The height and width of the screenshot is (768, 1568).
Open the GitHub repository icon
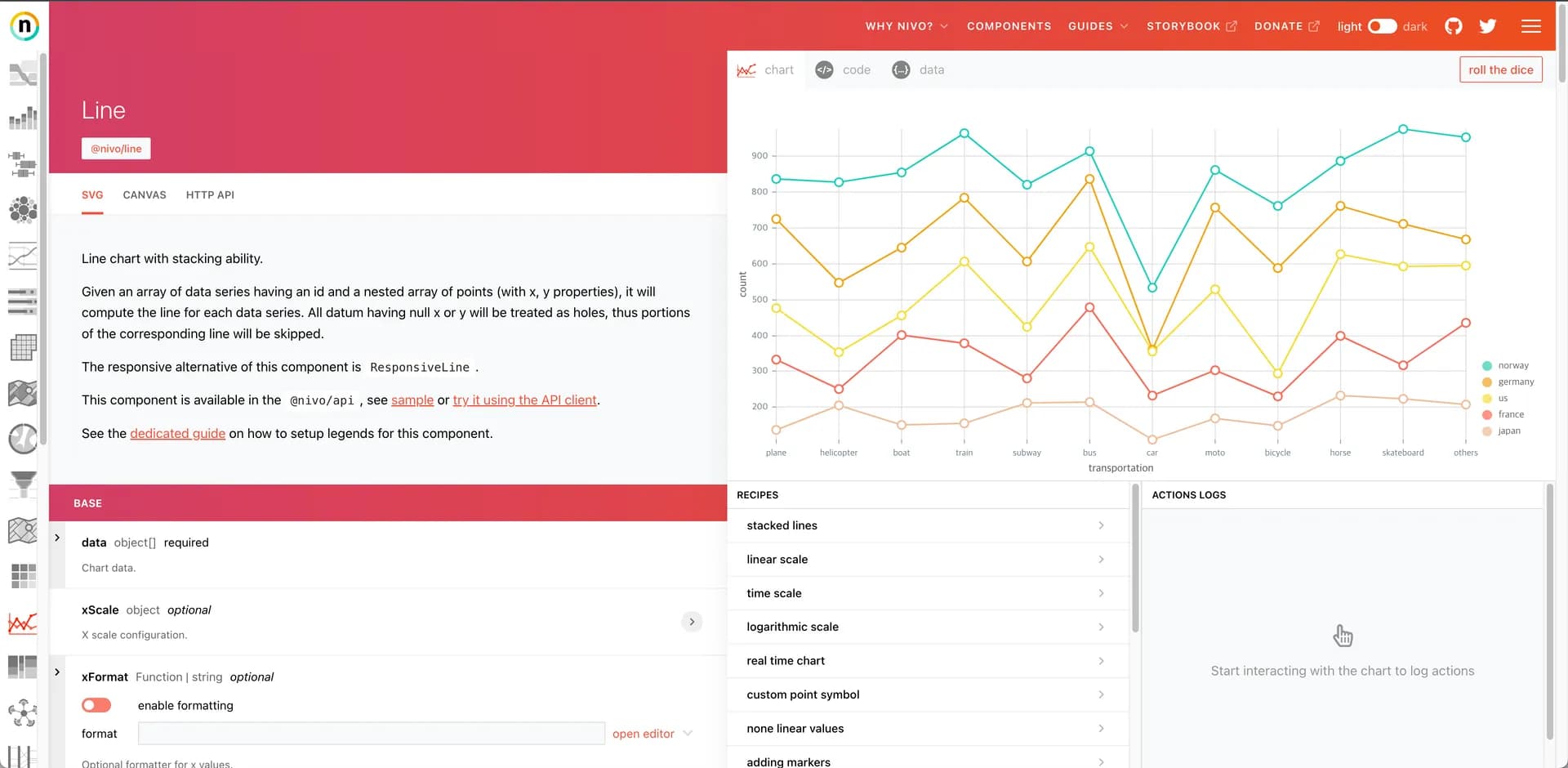point(1454,26)
